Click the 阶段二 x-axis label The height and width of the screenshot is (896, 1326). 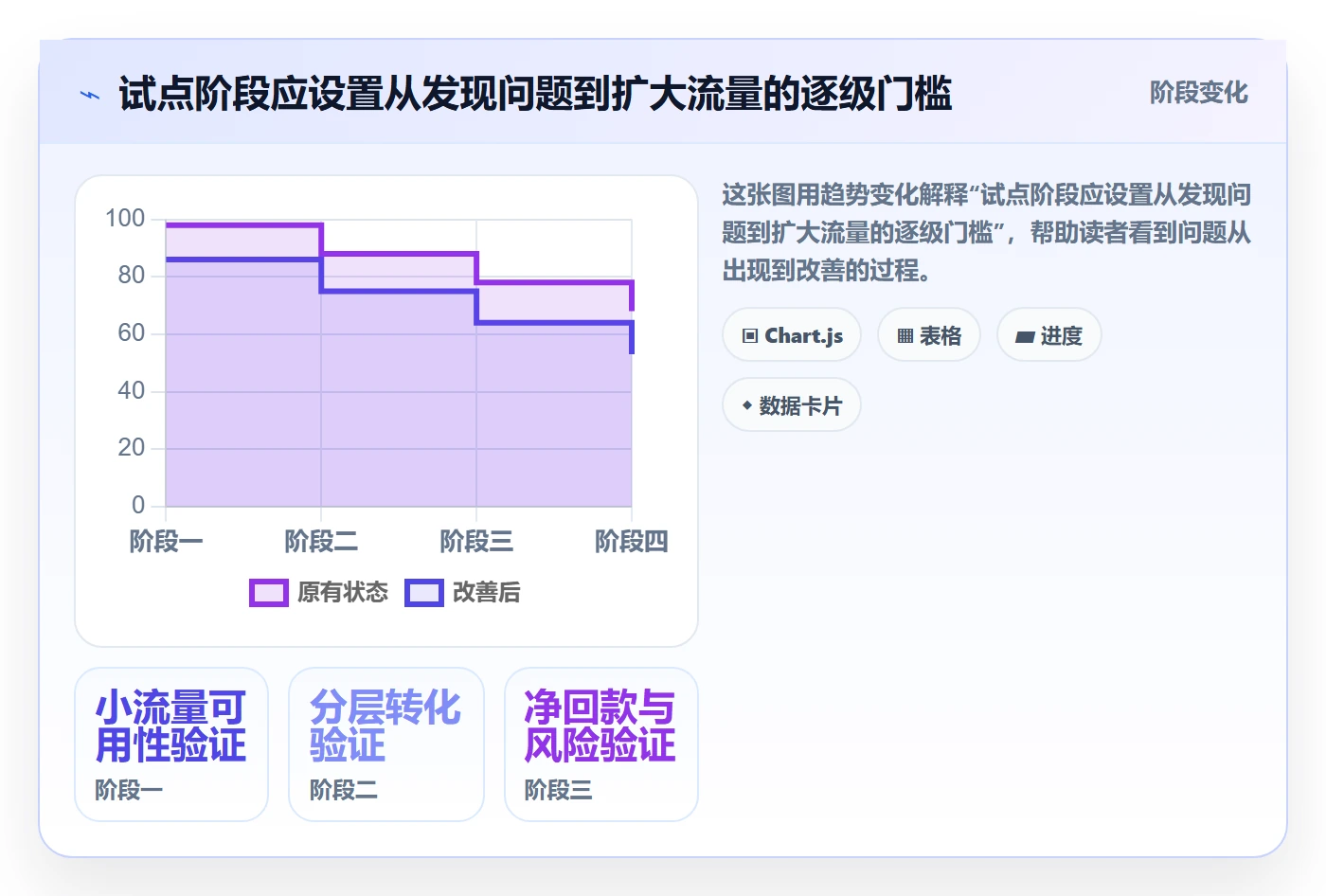321,541
